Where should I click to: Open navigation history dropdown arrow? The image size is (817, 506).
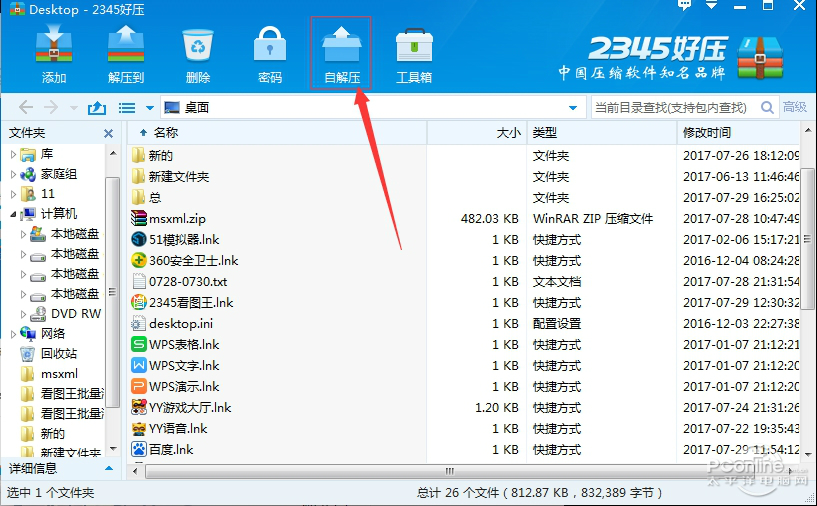(73, 108)
